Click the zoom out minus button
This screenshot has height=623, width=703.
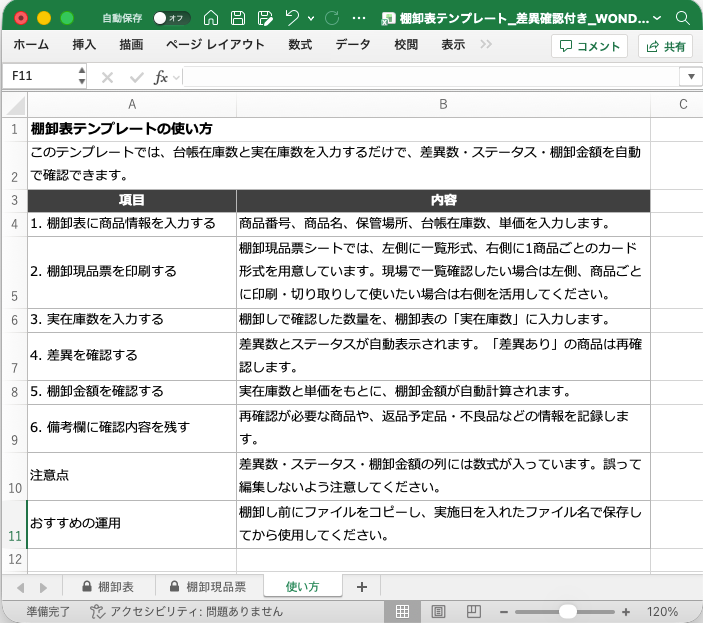(x=504, y=612)
